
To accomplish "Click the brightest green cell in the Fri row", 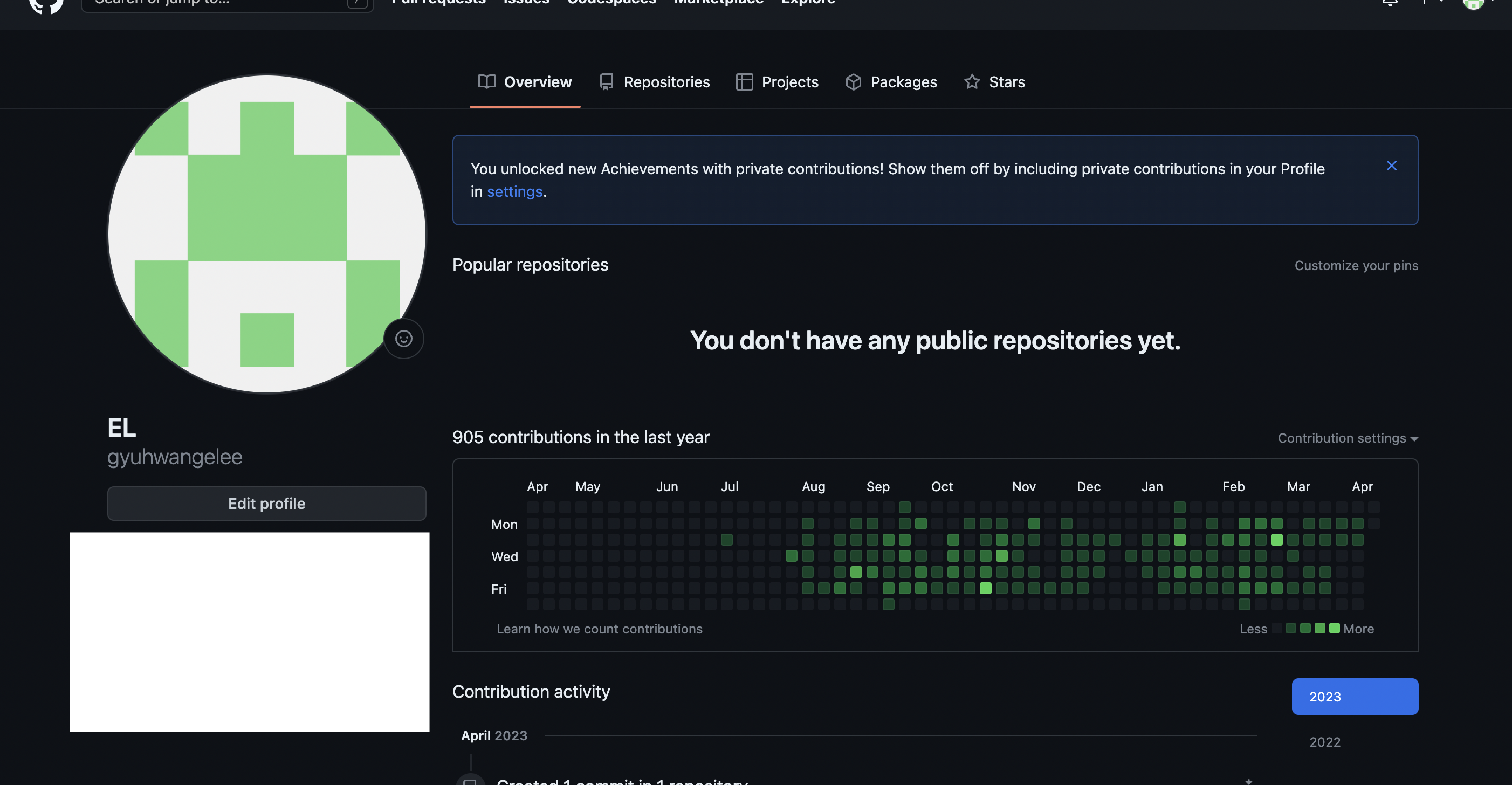I will click(x=986, y=588).
